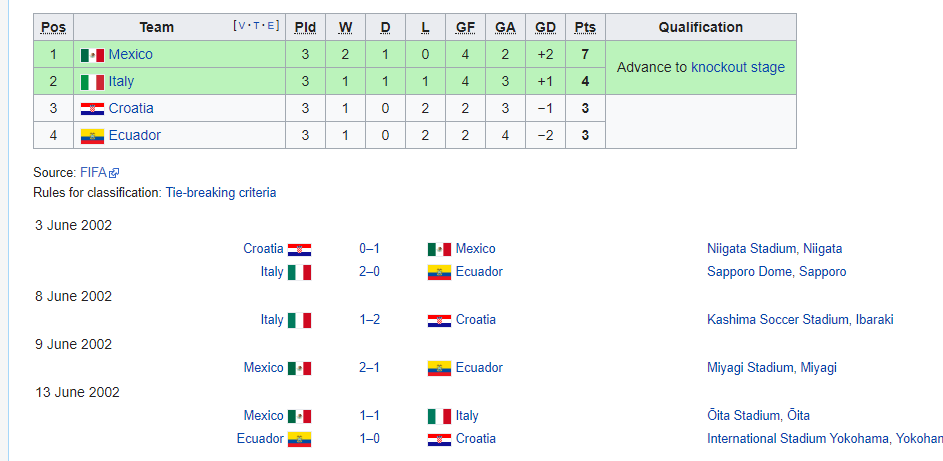Click external link icon beside FIFA source
Viewport: 943px width, 461px height.
[114, 173]
